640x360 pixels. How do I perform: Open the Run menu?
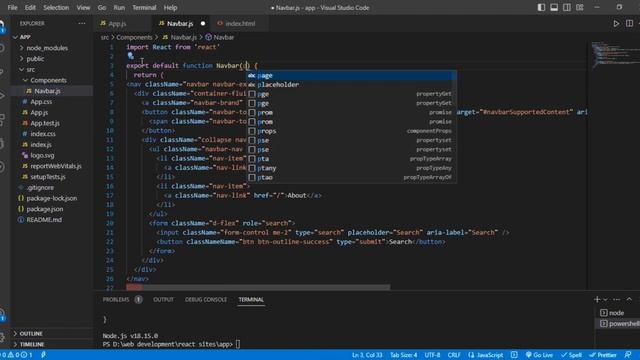pos(119,7)
